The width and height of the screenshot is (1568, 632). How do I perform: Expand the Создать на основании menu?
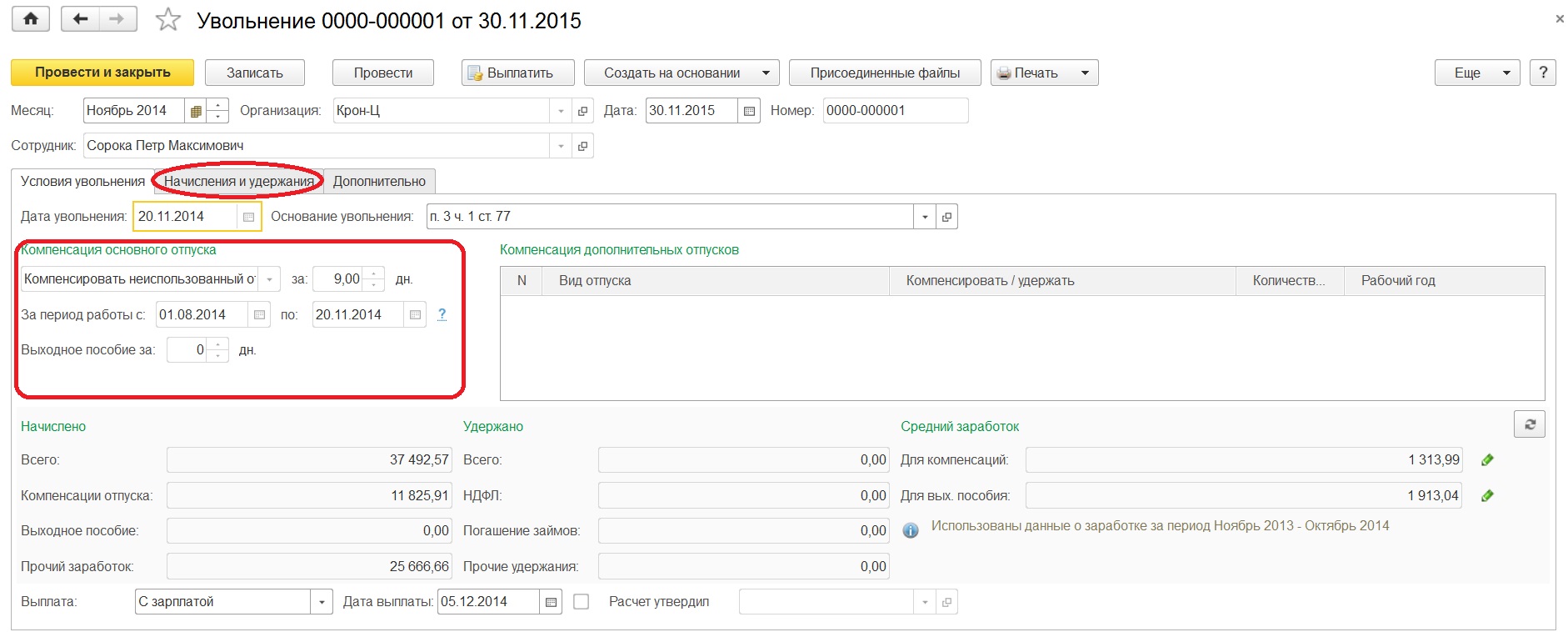click(x=681, y=73)
